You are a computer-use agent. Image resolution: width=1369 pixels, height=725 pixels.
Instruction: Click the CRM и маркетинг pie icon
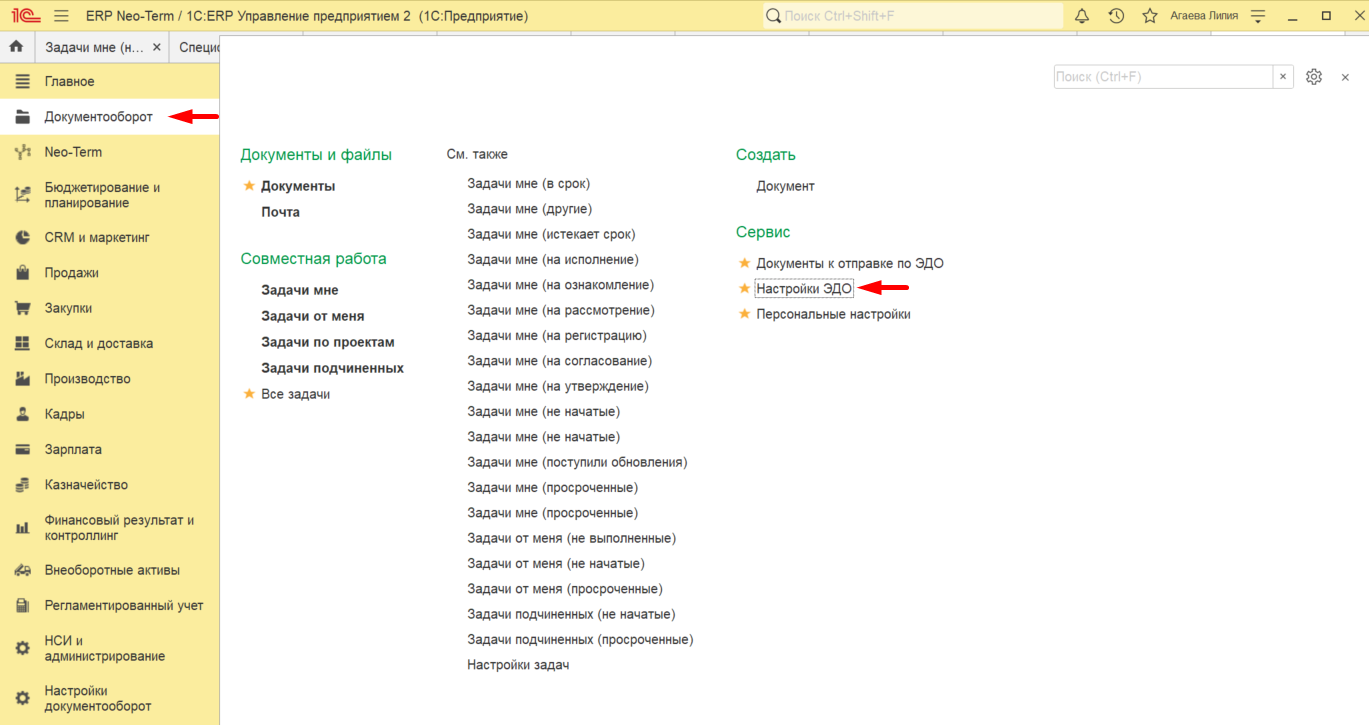click(x=22, y=238)
